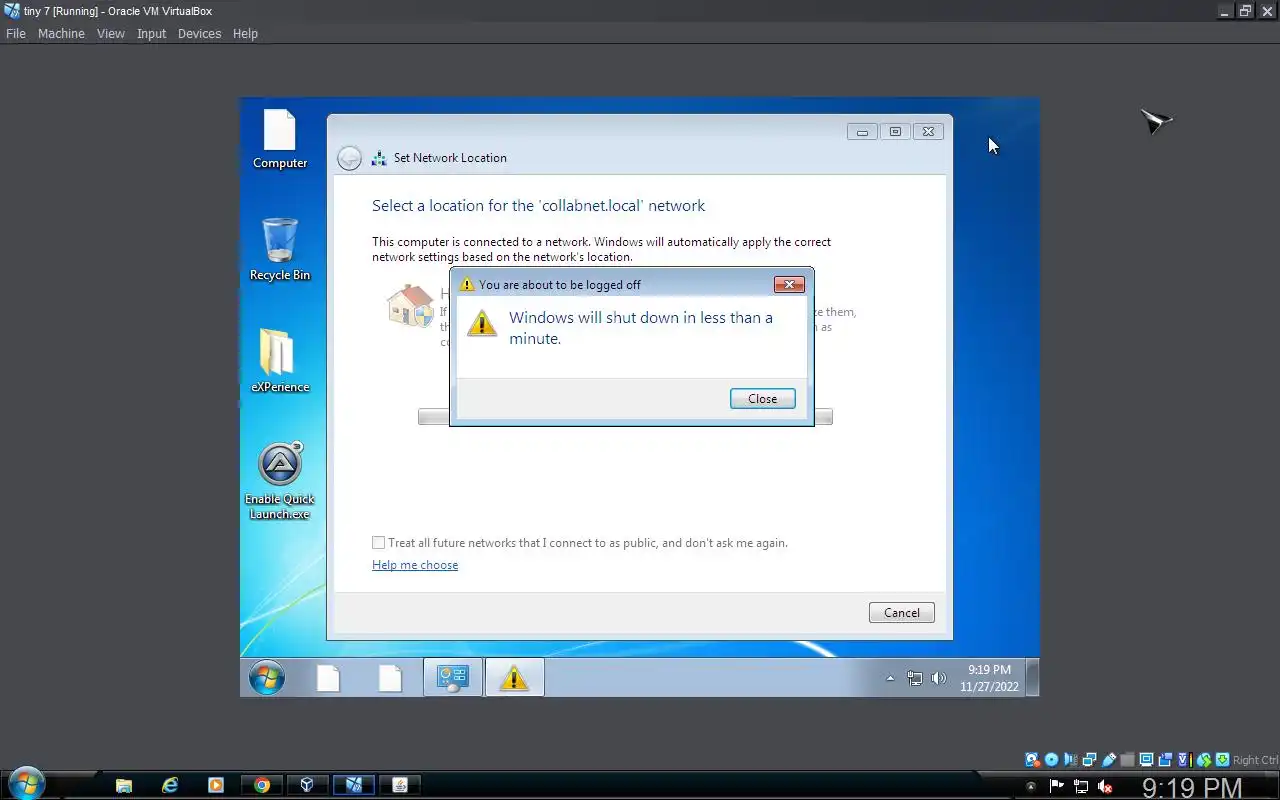Viewport: 1280px width, 800px height.
Task: Tick 'Treat all future networks as public' checkbox
Action: click(378, 543)
